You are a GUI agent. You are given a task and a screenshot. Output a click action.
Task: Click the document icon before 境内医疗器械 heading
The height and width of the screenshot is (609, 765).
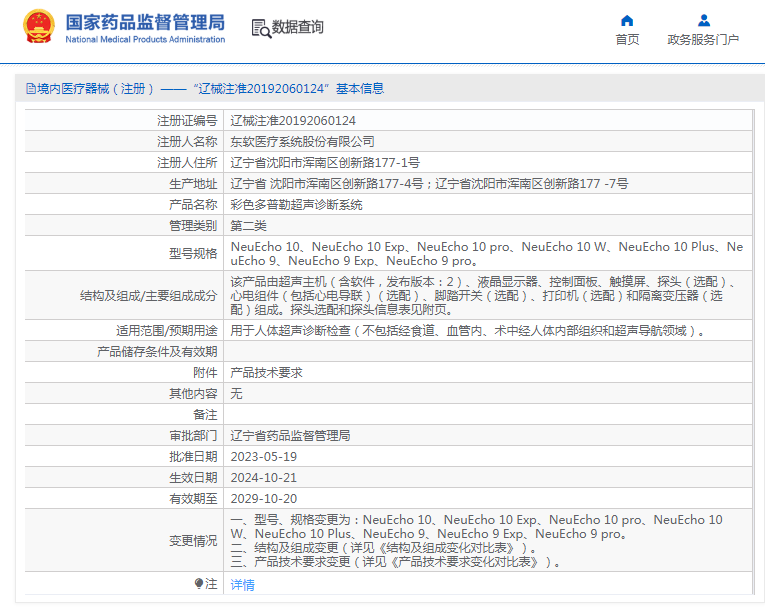coord(30,89)
